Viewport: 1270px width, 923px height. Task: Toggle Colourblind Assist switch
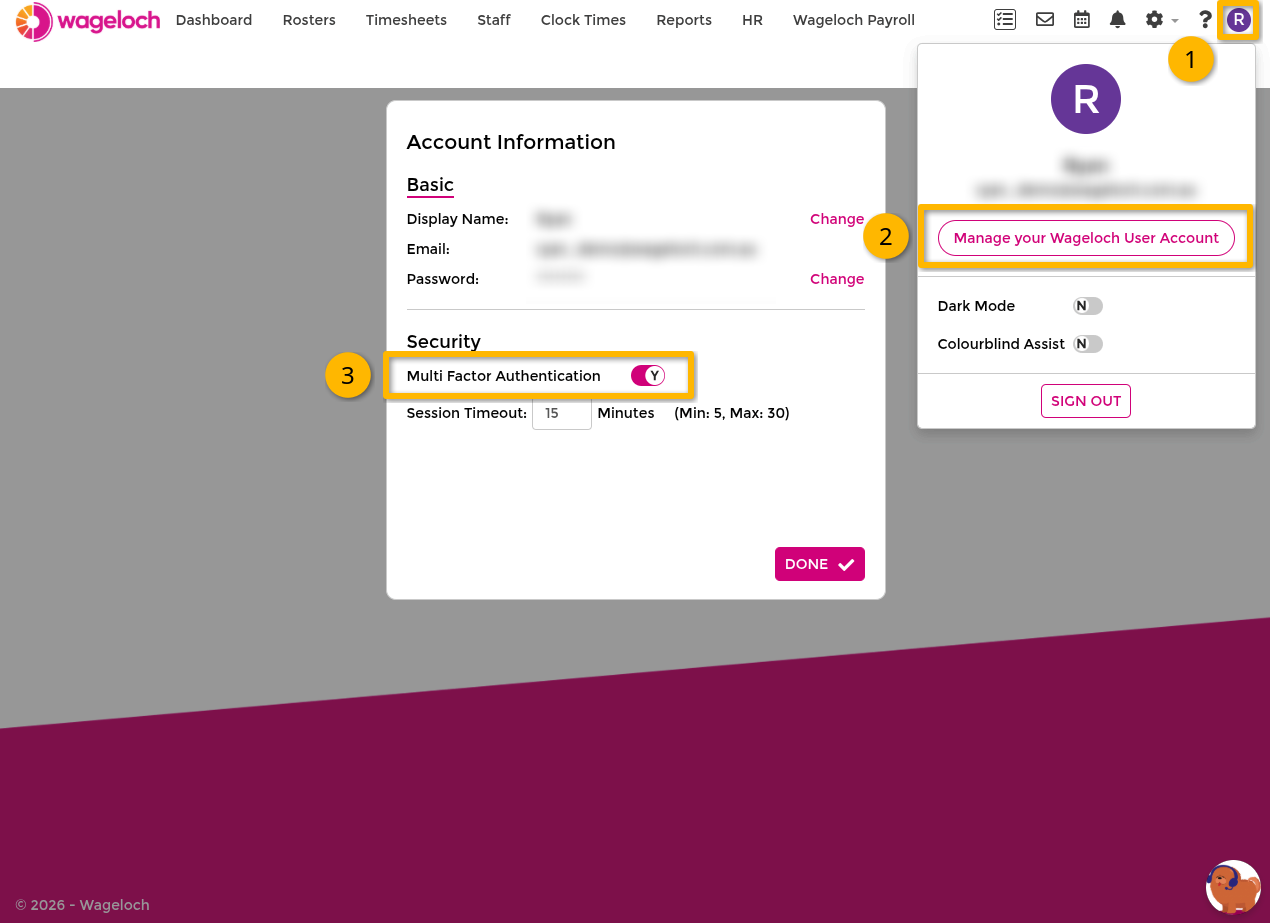click(x=1088, y=344)
